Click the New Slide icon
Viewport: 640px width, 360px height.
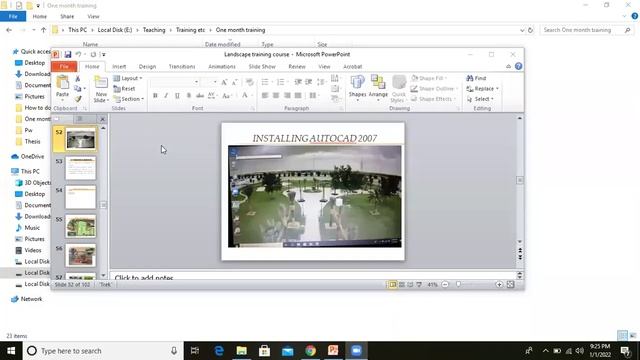[x=101, y=83]
